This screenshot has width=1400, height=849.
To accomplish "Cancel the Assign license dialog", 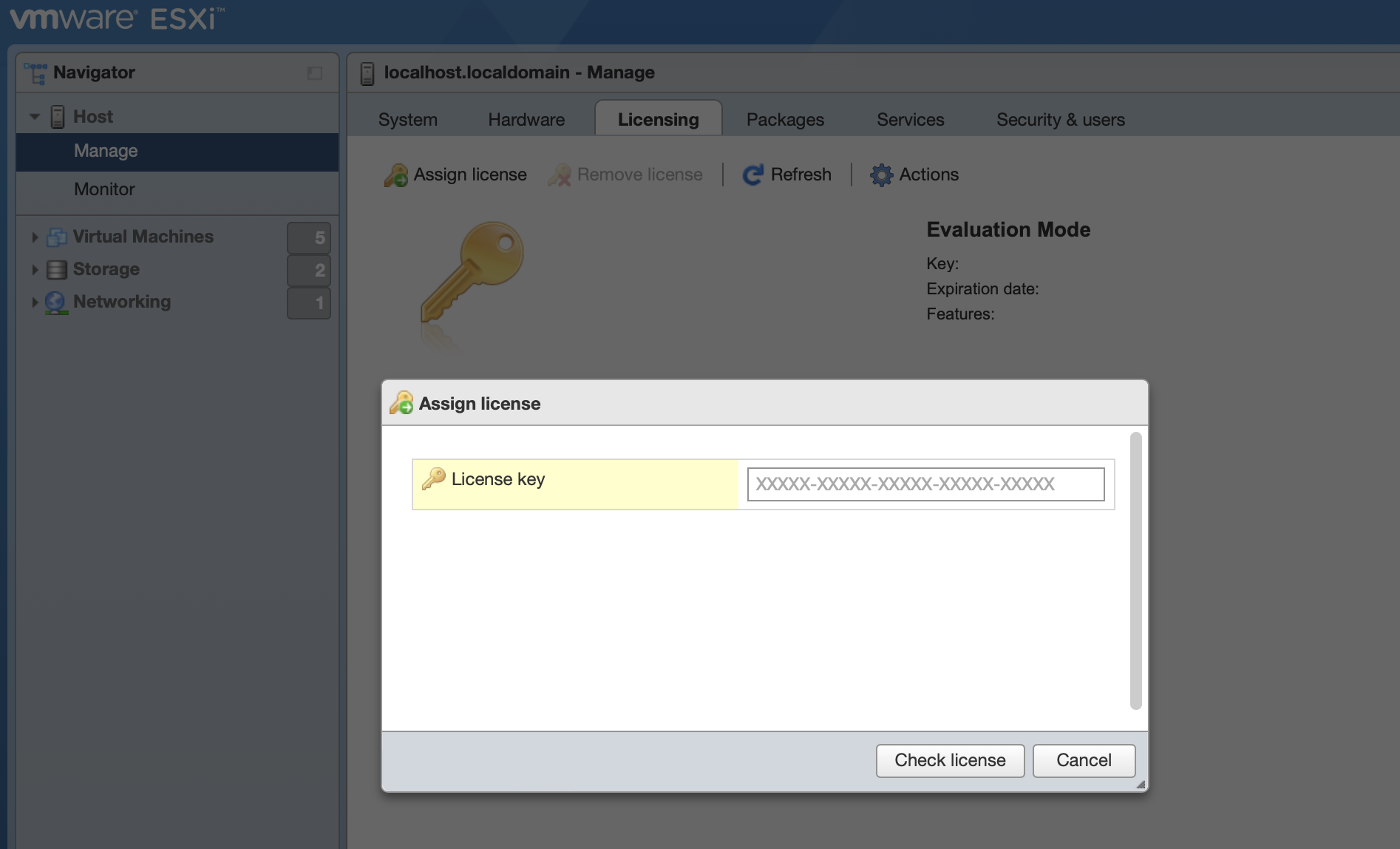I will 1084,760.
